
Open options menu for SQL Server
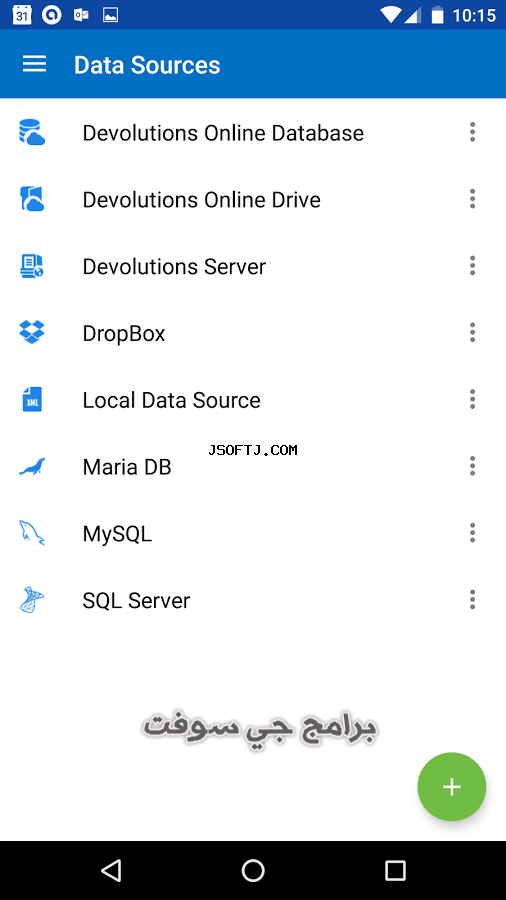(472, 600)
